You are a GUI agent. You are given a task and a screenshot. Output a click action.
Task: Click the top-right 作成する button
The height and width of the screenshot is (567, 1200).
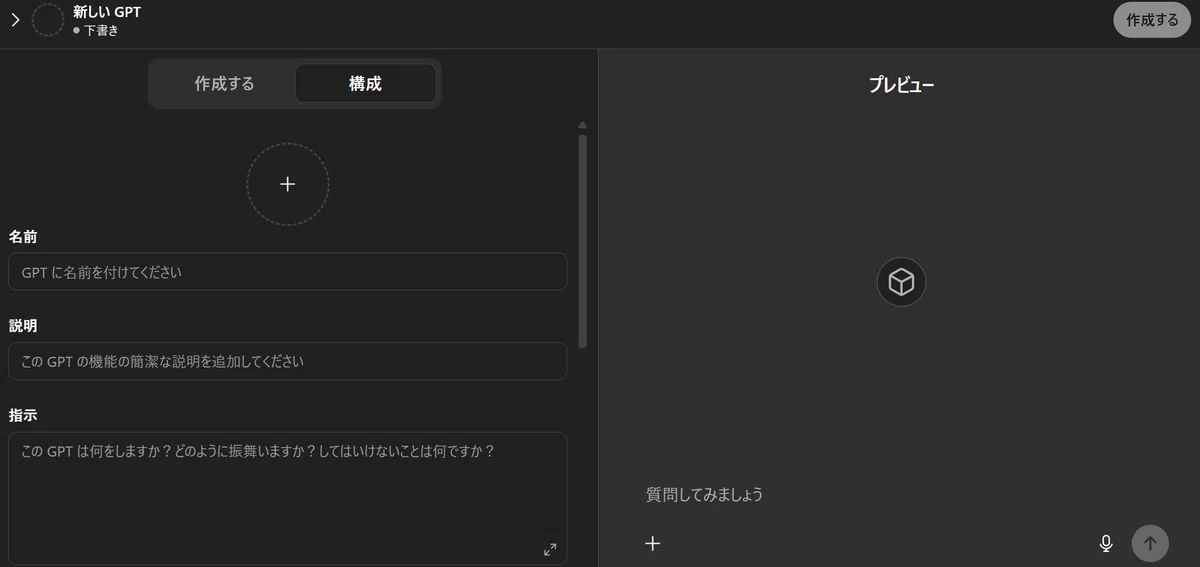[1152, 19]
